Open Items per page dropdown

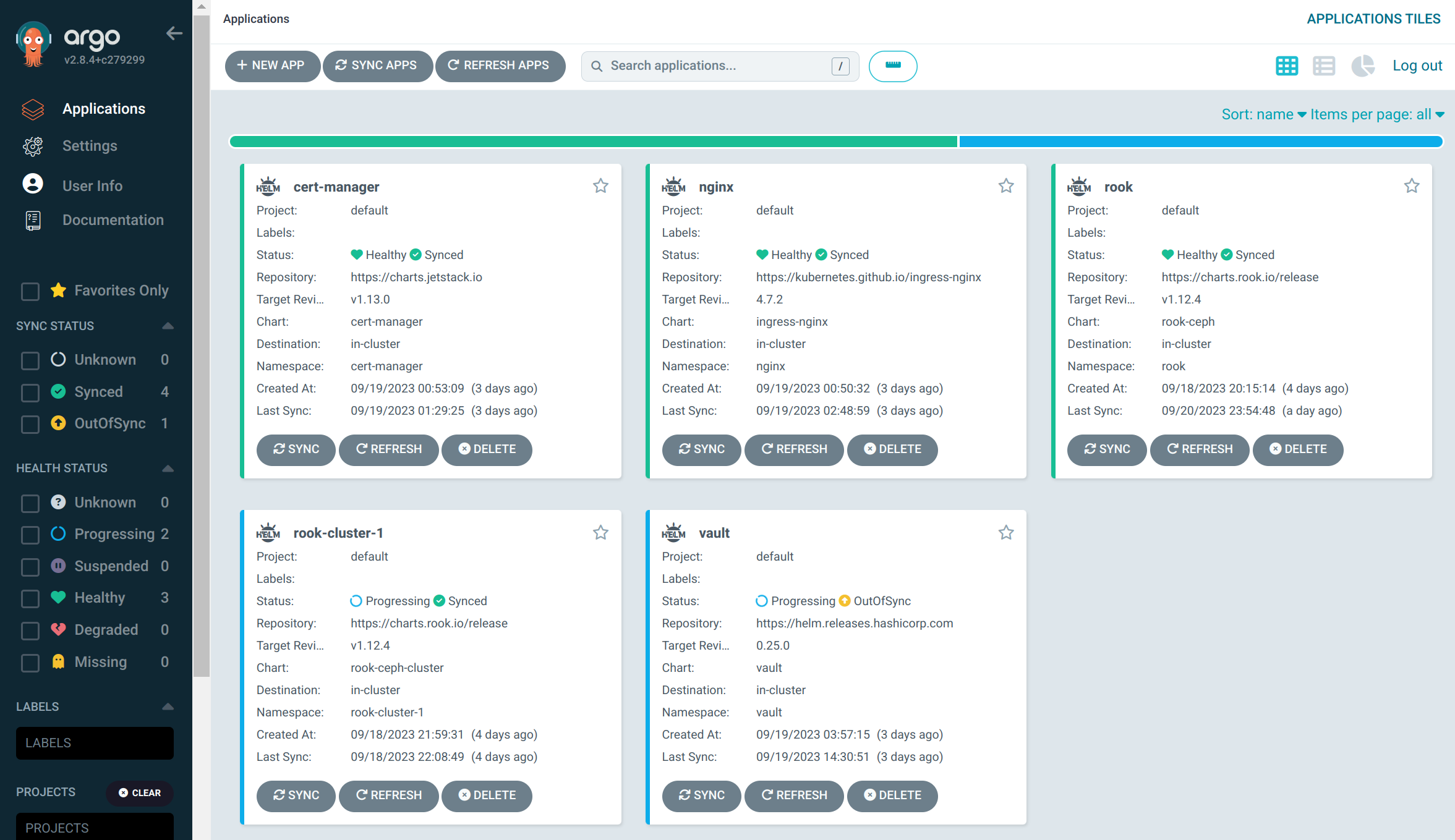click(1376, 114)
